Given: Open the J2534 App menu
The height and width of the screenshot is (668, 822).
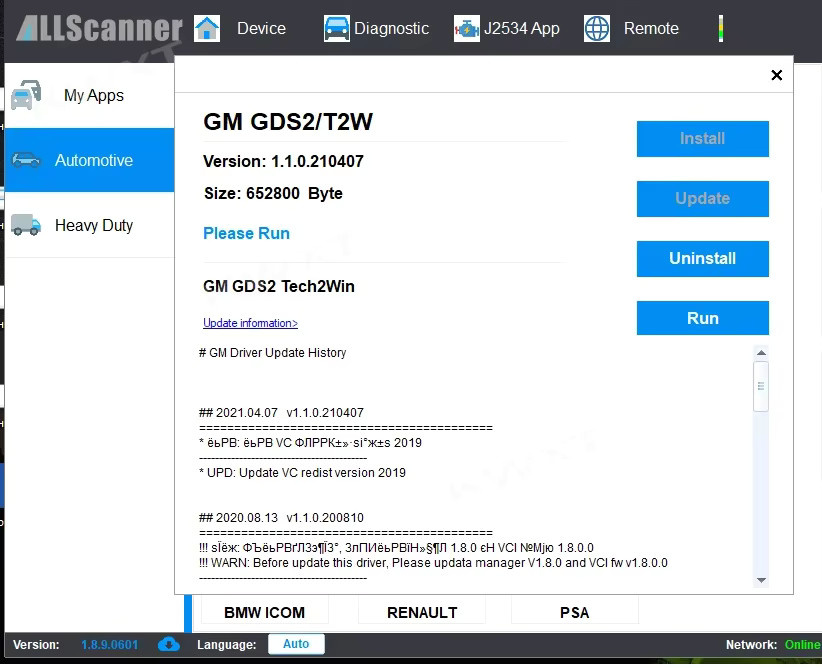Looking at the screenshot, I should (x=522, y=28).
